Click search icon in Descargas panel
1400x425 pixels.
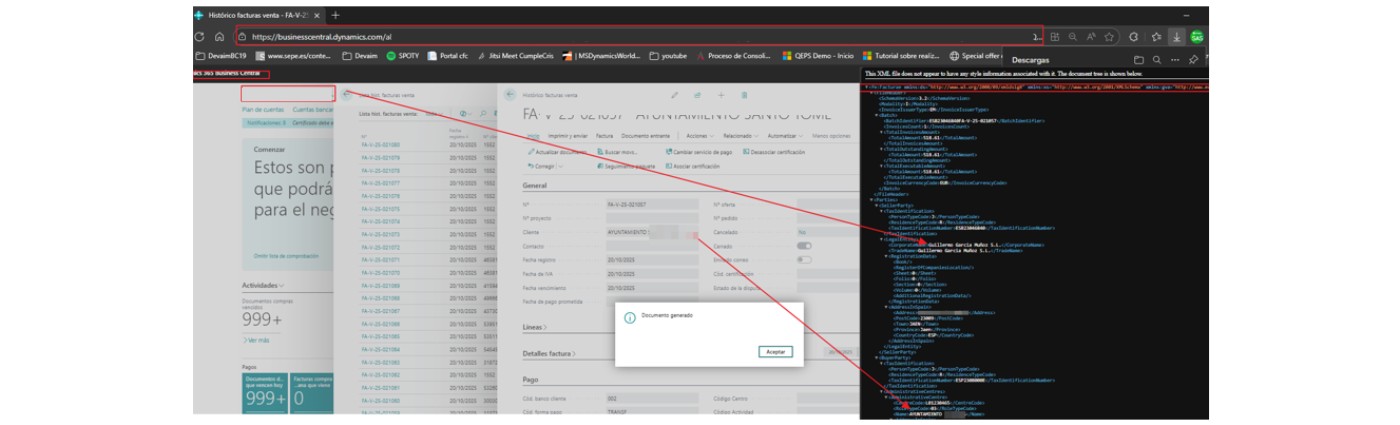[1157, 60]
